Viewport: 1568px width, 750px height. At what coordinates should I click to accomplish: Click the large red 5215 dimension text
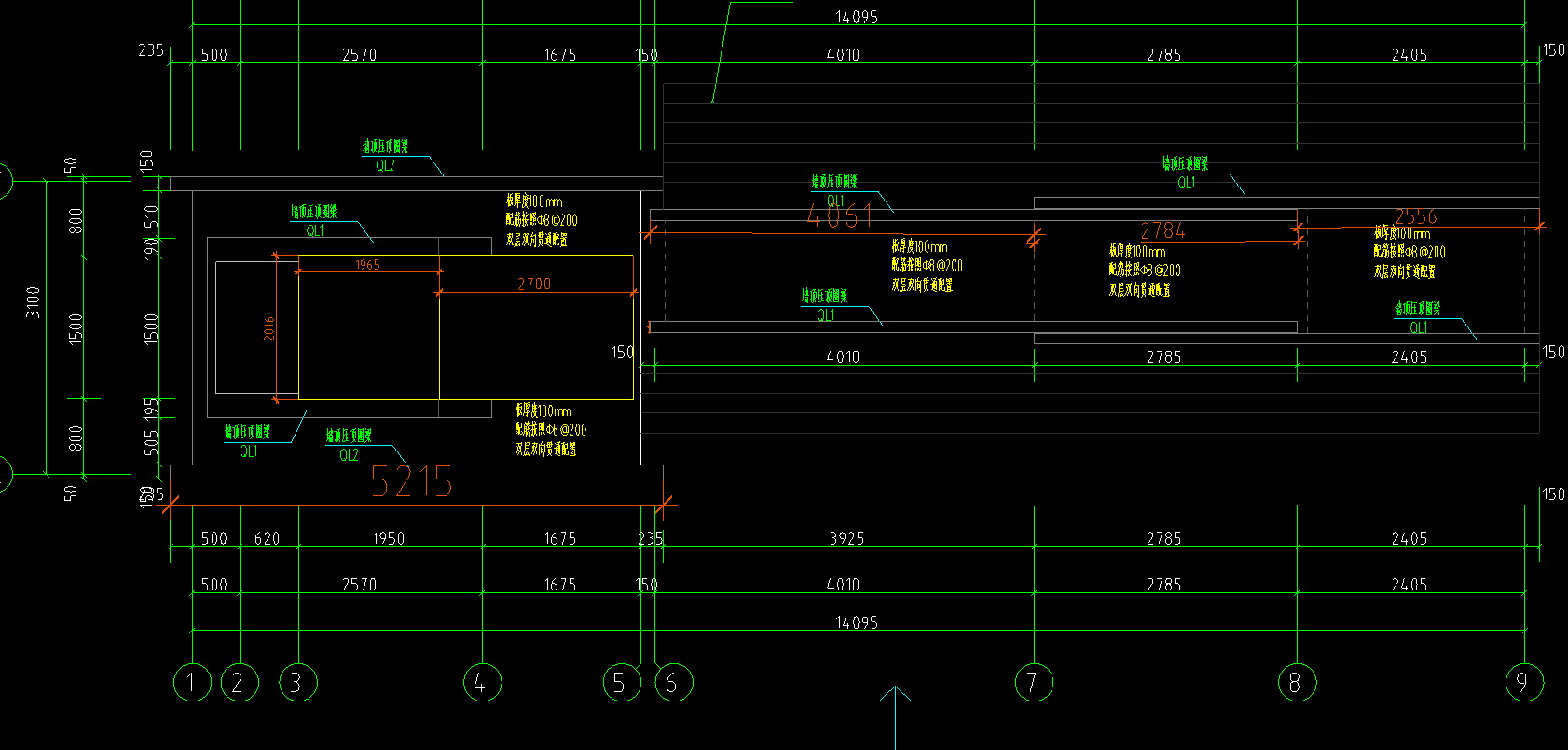411,482
